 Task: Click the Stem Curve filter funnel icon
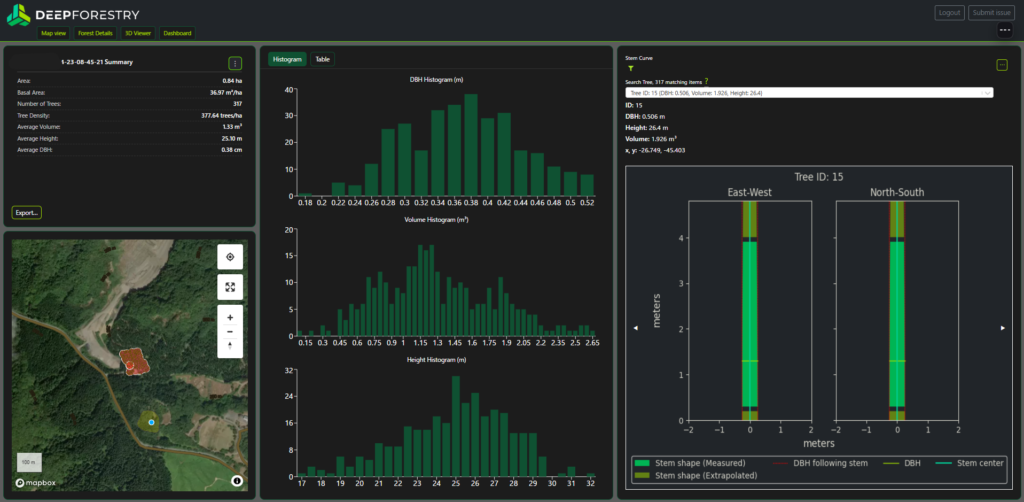click(x=631, y=68)
